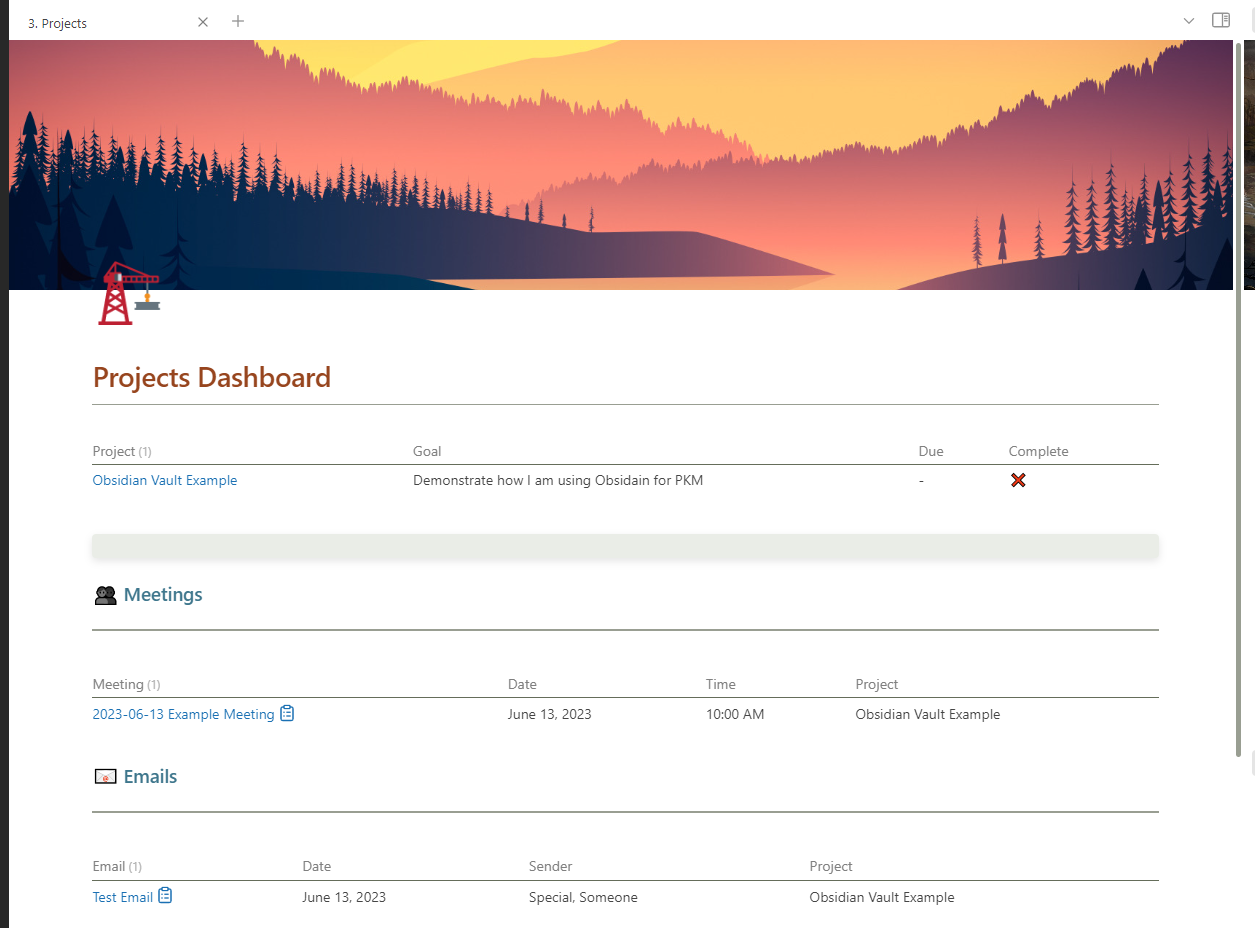Click the clipboard icon beside Example Meeting
The width and height of the screenshot is (1255, 928).
click(x=287, y=713)
